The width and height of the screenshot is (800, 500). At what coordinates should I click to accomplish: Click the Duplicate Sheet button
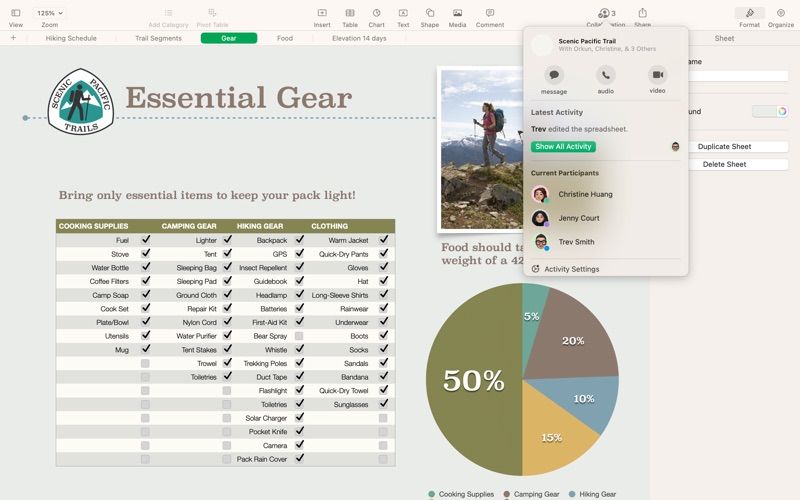click(x=724, y=146)
